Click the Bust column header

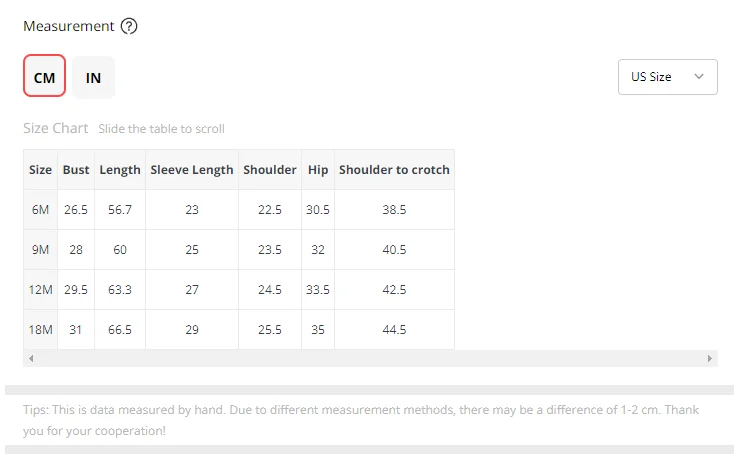coord(76,170)
